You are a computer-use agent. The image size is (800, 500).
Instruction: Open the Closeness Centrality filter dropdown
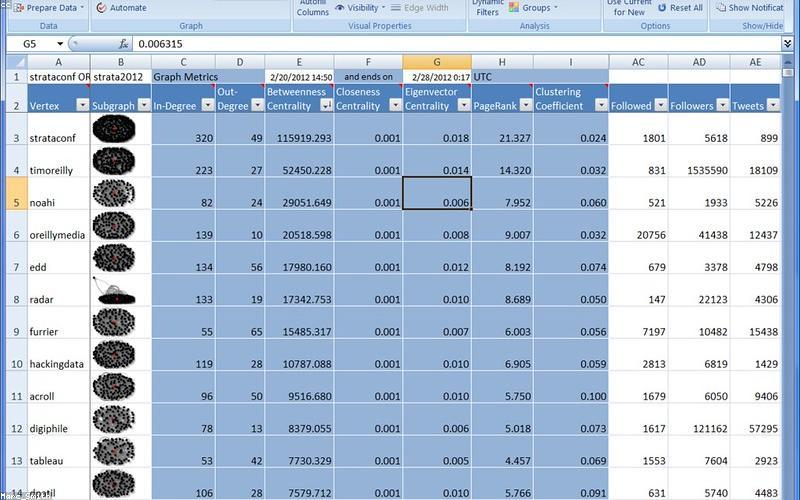click(x=395, y=105)
